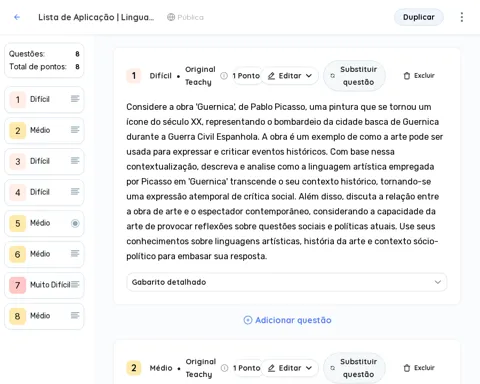Click the text-lines icon in sidebar item 7

pyautogui.click(x=75, y=285)
